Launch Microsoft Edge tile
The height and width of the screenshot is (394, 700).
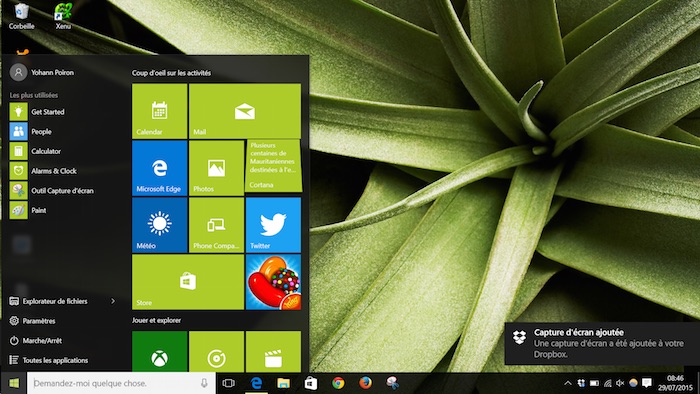pos(159,168)
